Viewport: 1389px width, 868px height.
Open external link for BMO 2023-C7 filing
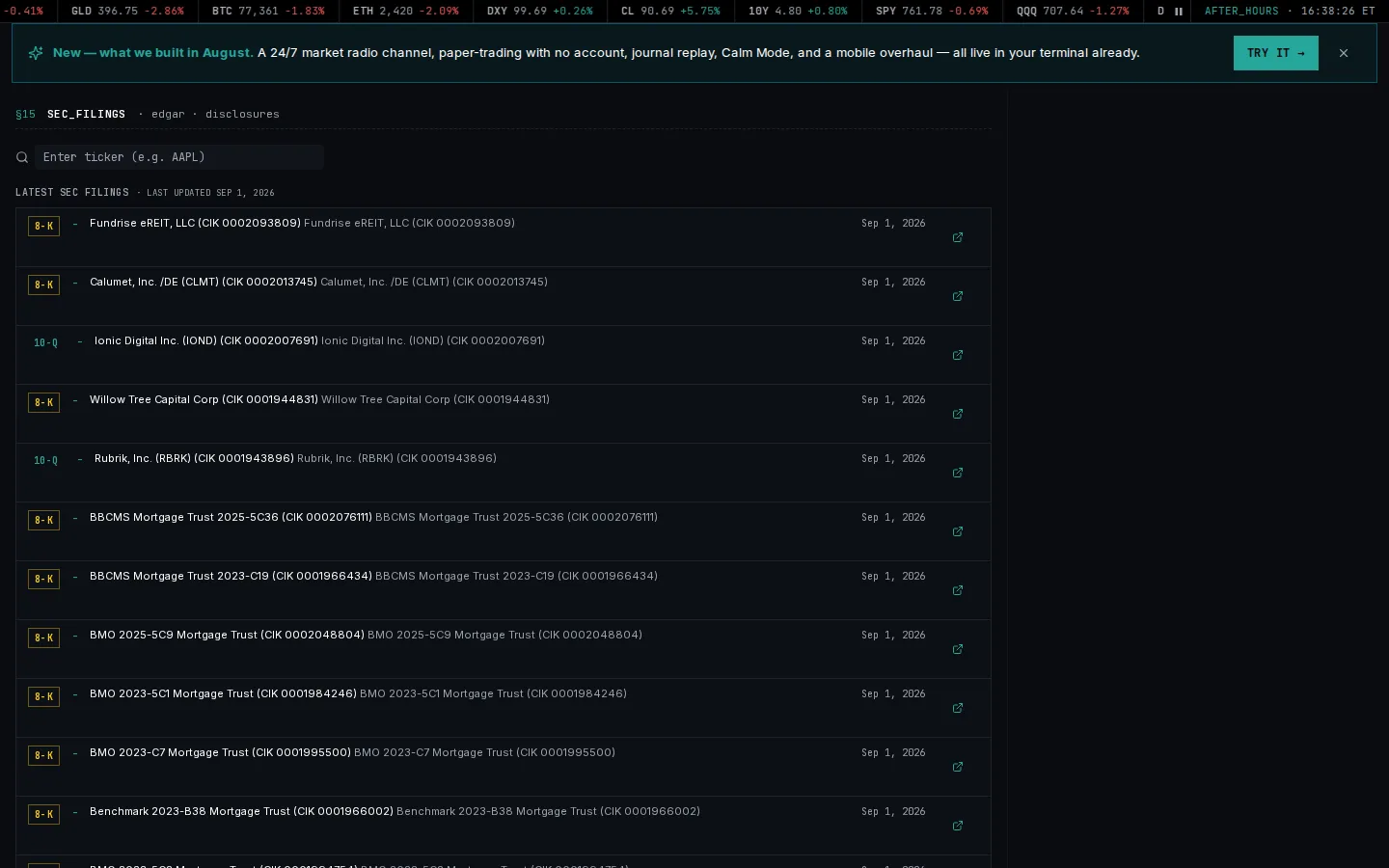pos(958,767)
